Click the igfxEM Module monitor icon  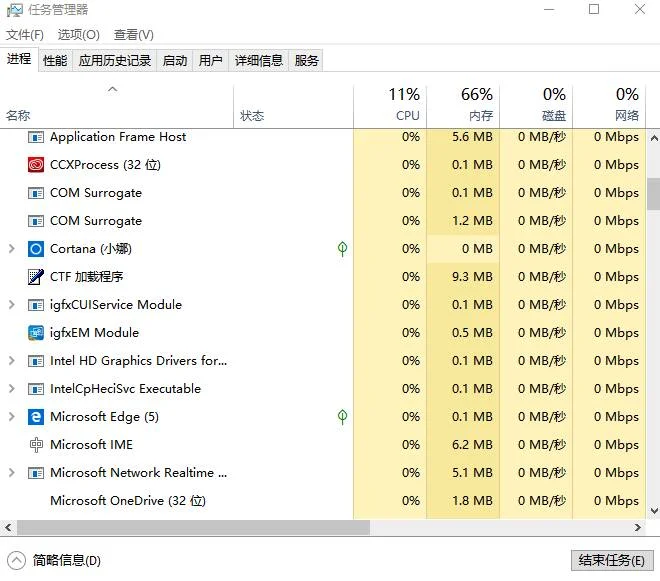click(36, 333)
